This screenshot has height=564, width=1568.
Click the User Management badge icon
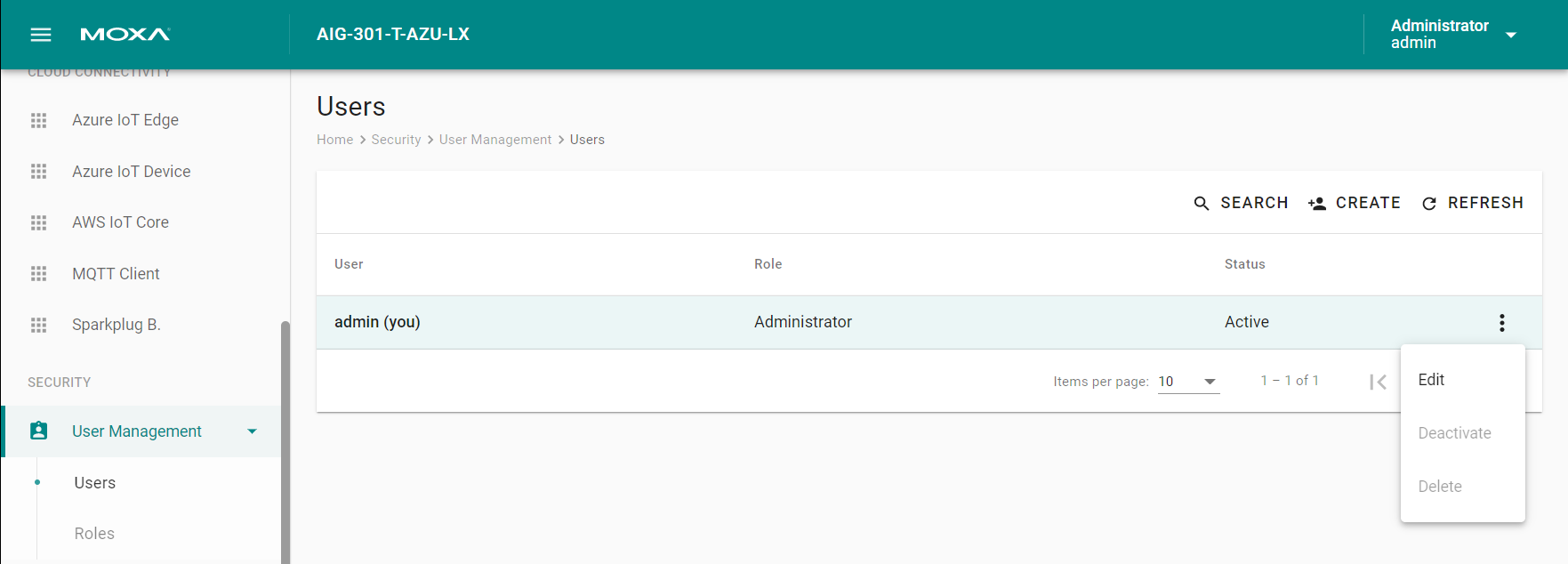pyautogui.click(x=39, y=431)
